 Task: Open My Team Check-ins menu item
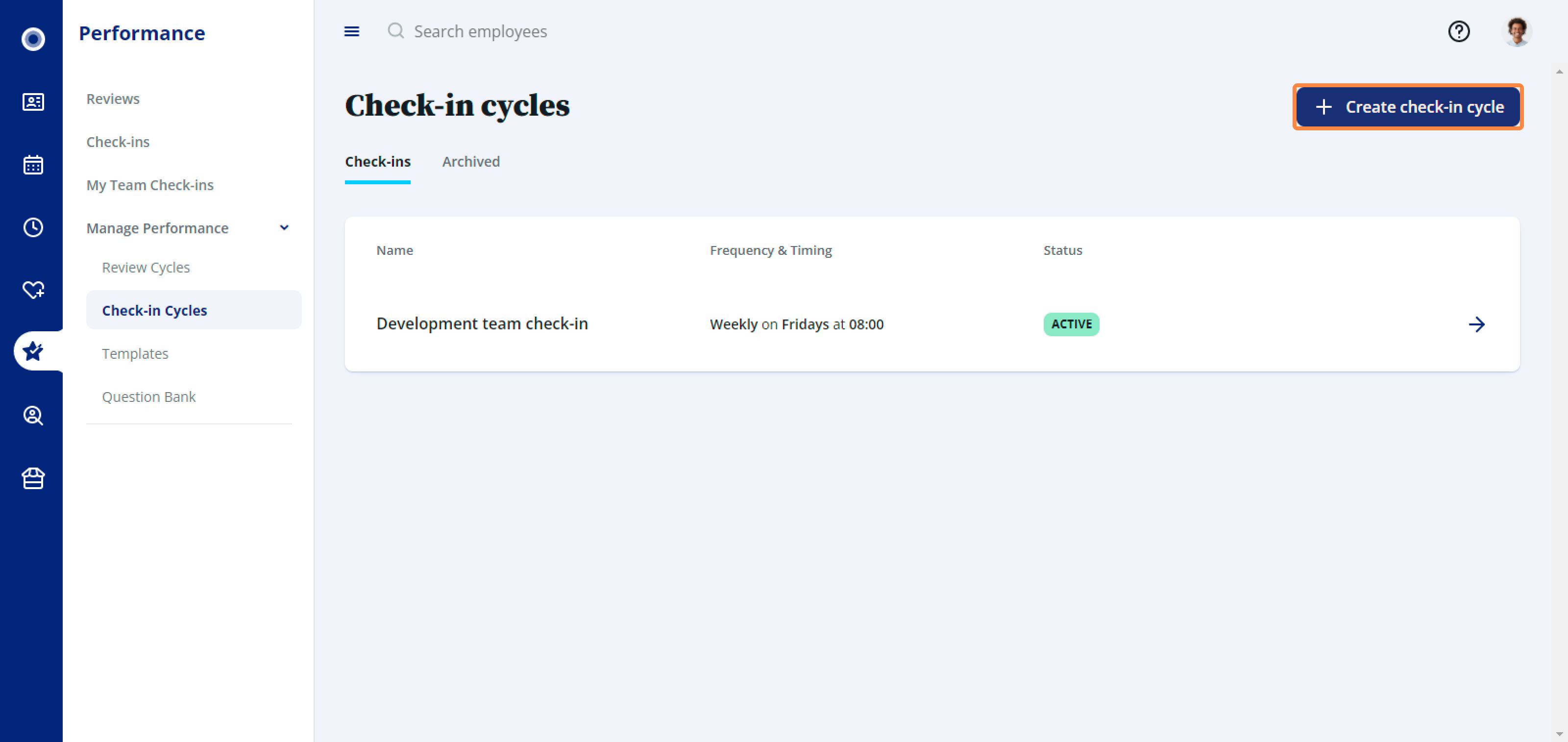150,184
